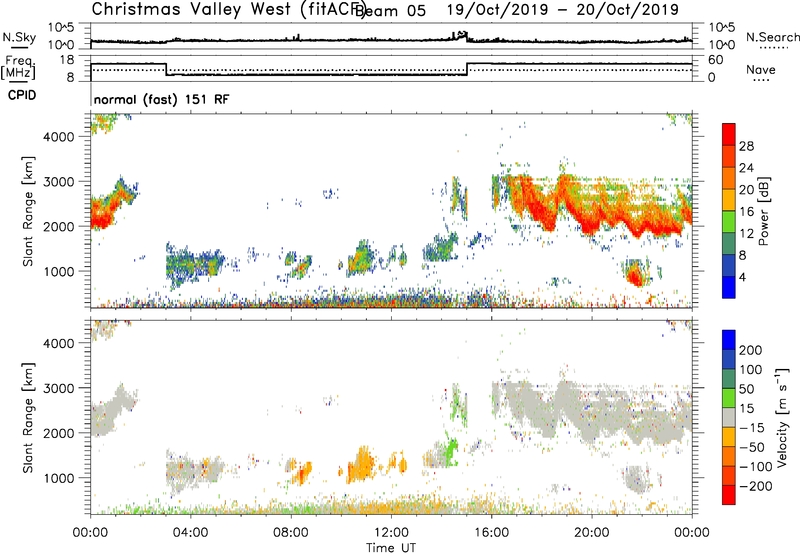The image size is (800, 554).
Task: Click the blue bottom of the Power color bar
Action: point(729,287)
